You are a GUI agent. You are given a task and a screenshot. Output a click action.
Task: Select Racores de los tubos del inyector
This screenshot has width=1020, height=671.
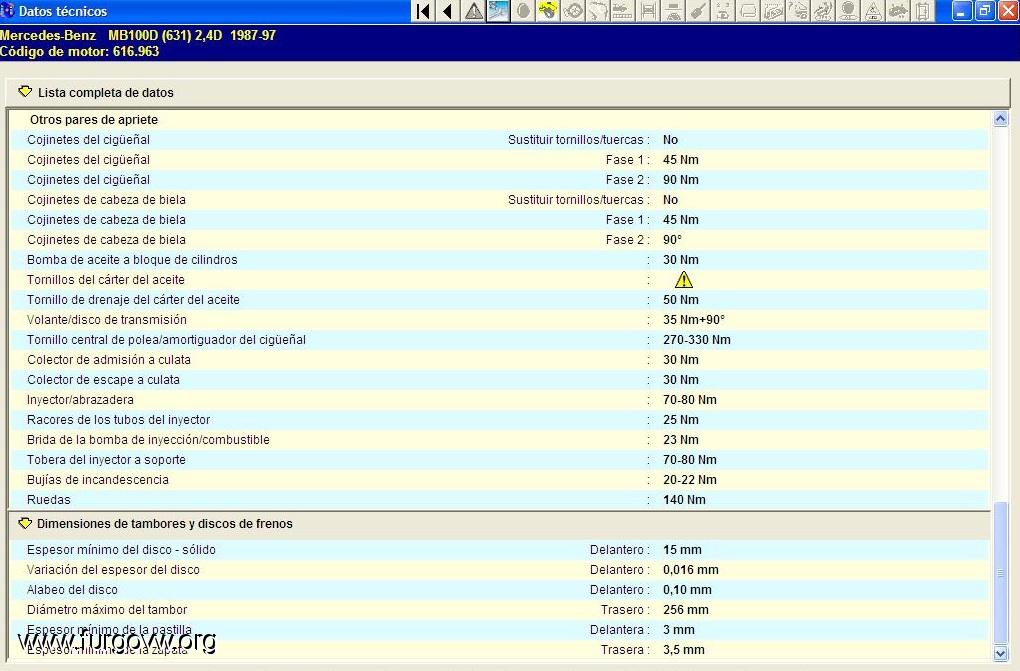118,420
